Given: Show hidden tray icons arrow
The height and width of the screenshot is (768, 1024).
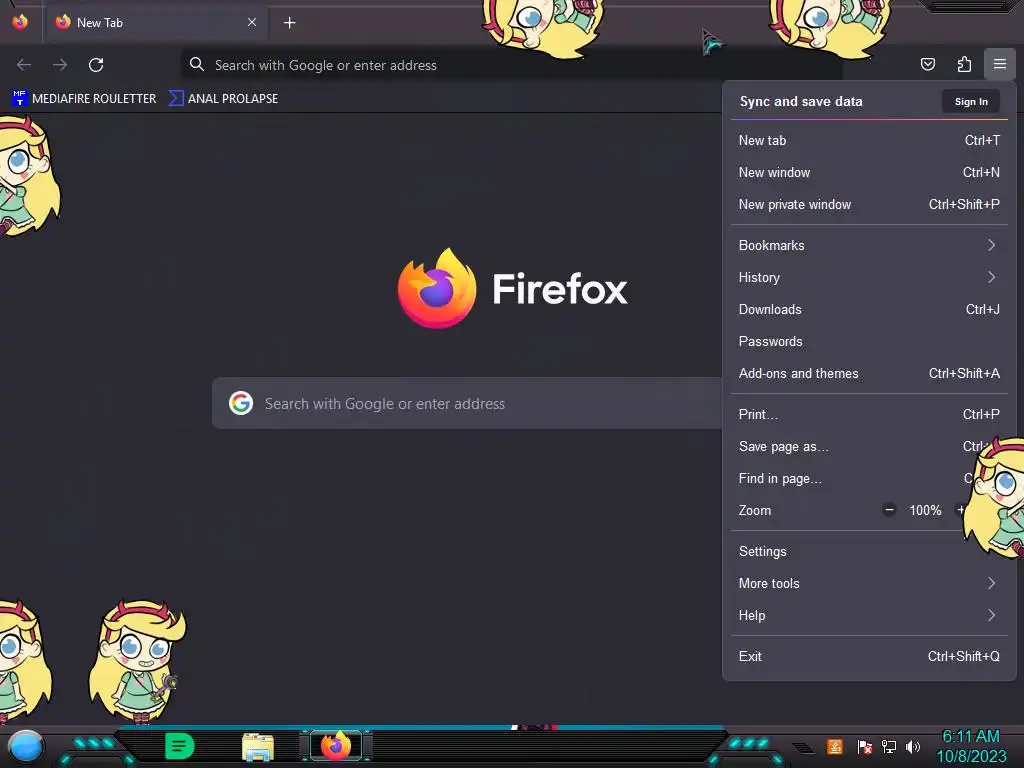Looking at the screenshot, I should [x=803, y=747].
